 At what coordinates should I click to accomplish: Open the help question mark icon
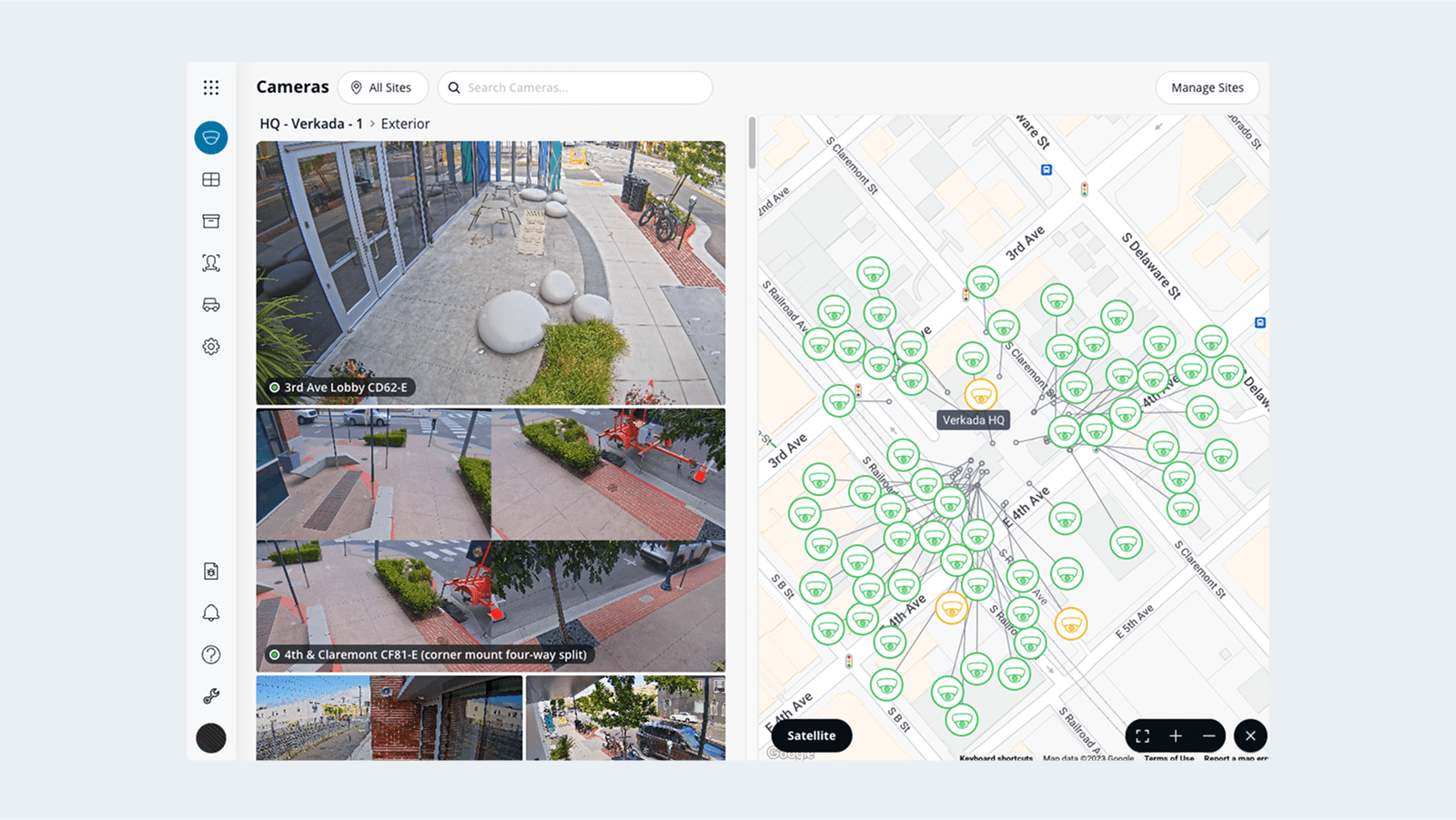click(x=211, y=654)
